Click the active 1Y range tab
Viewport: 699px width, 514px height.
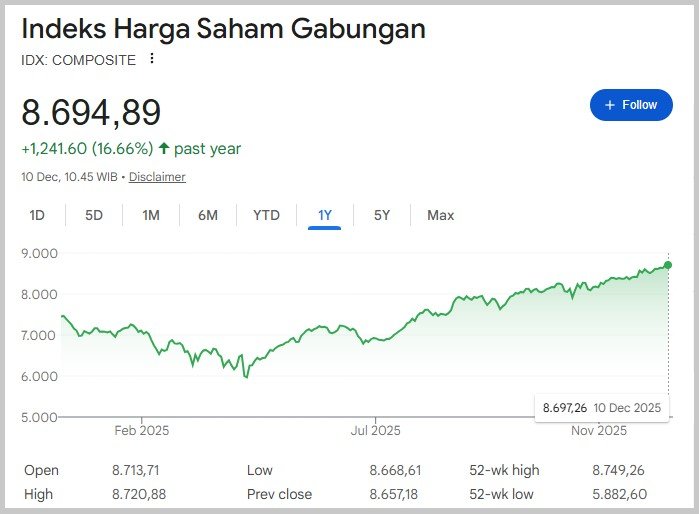(325, 215)
